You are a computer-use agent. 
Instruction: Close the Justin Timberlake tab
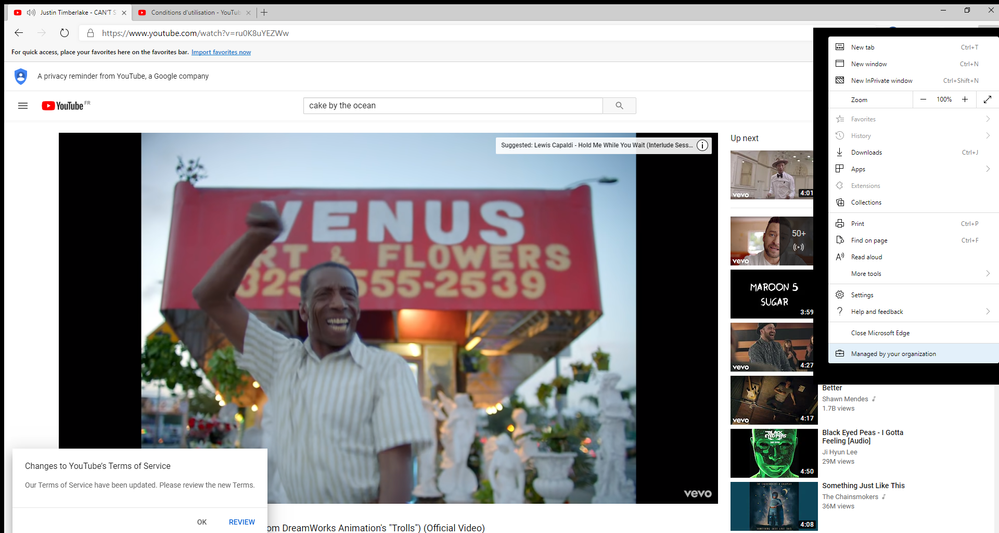[x=124, y=12]
